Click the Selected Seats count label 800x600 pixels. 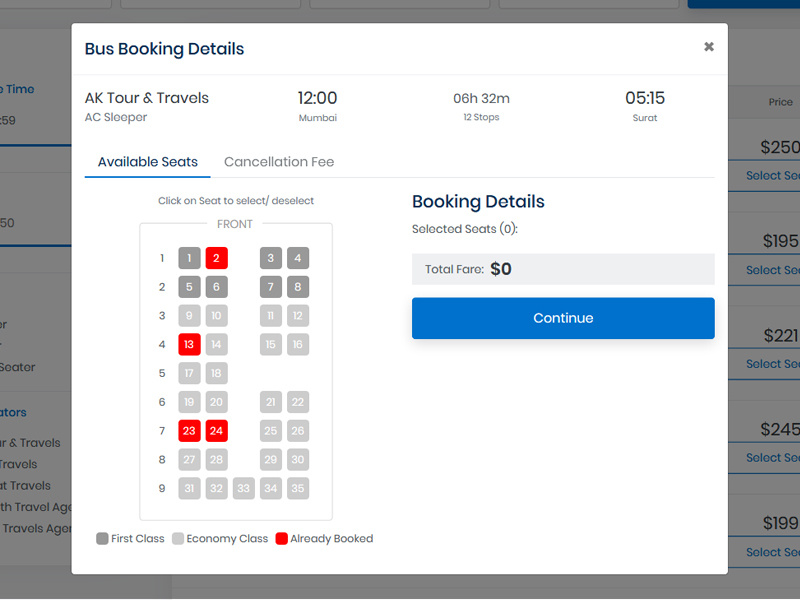click(x=466, y=229)
